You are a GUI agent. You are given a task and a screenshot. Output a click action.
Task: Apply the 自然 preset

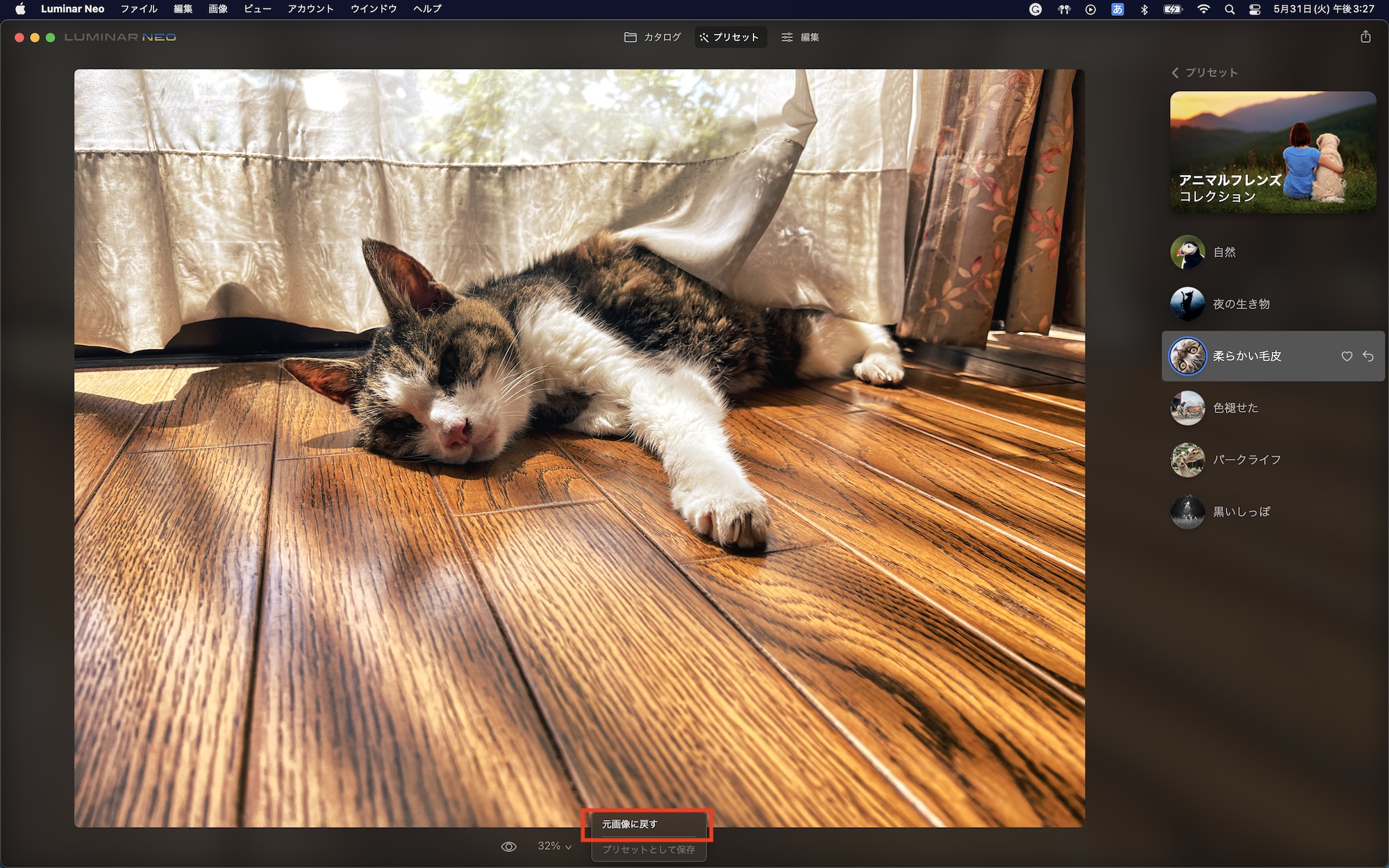[x=1224, y=252]
